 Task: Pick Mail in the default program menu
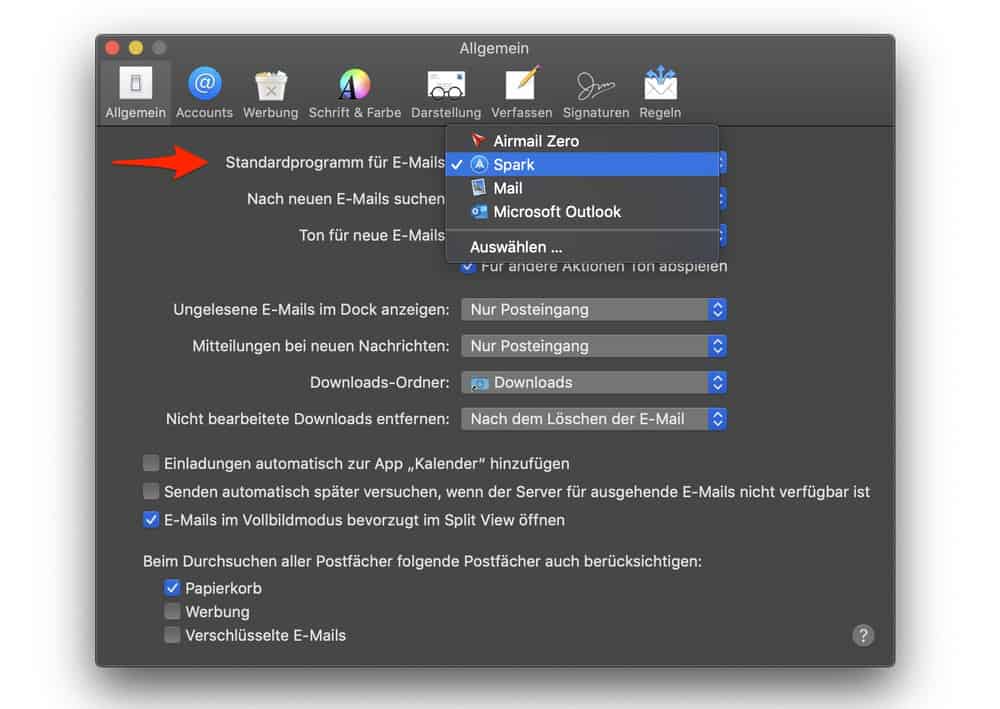(507, 188)
